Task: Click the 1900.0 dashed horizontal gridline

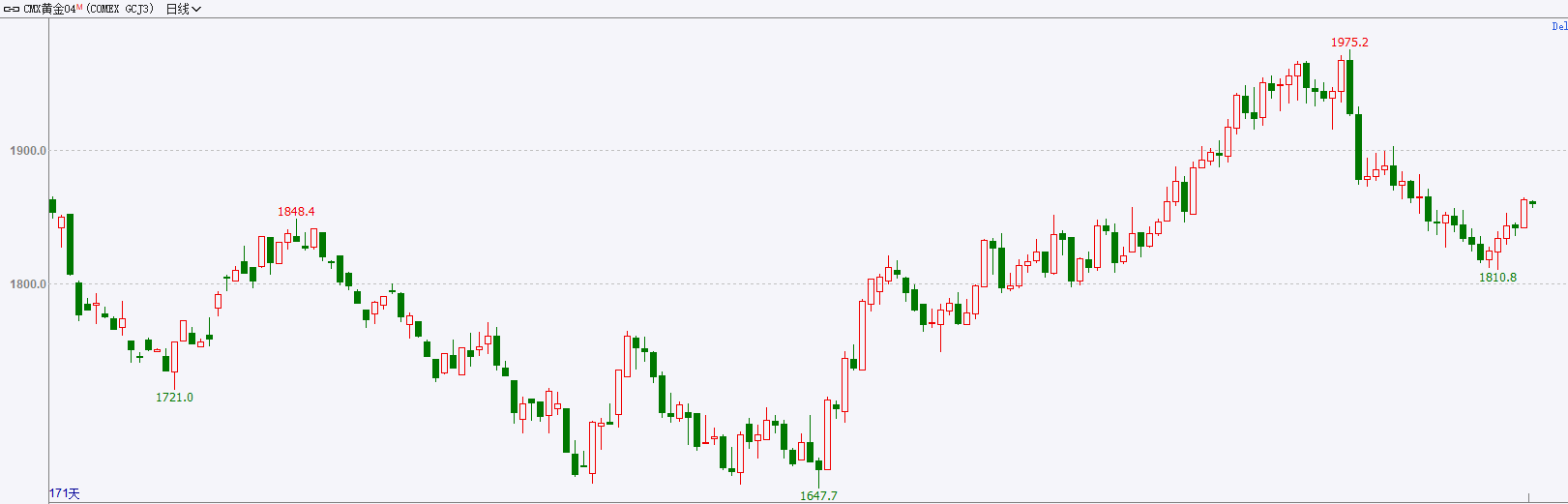Action: (x=808, y=150)
